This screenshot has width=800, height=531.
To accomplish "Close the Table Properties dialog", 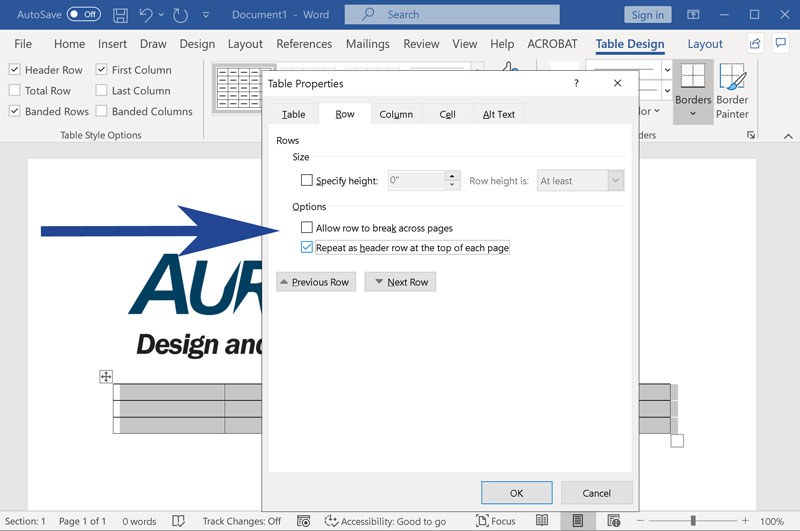I will [x=617, y=83].
